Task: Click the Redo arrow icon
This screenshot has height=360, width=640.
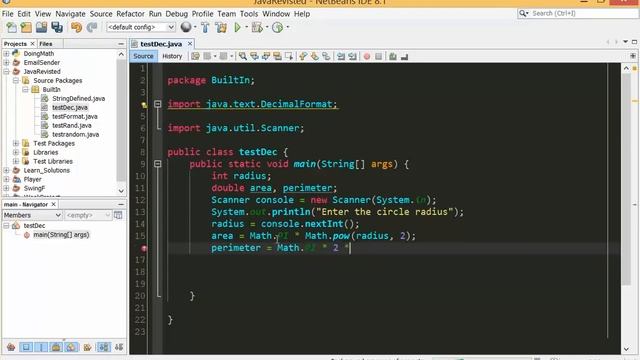Action: pyautogui.click(x=92, y=27)
